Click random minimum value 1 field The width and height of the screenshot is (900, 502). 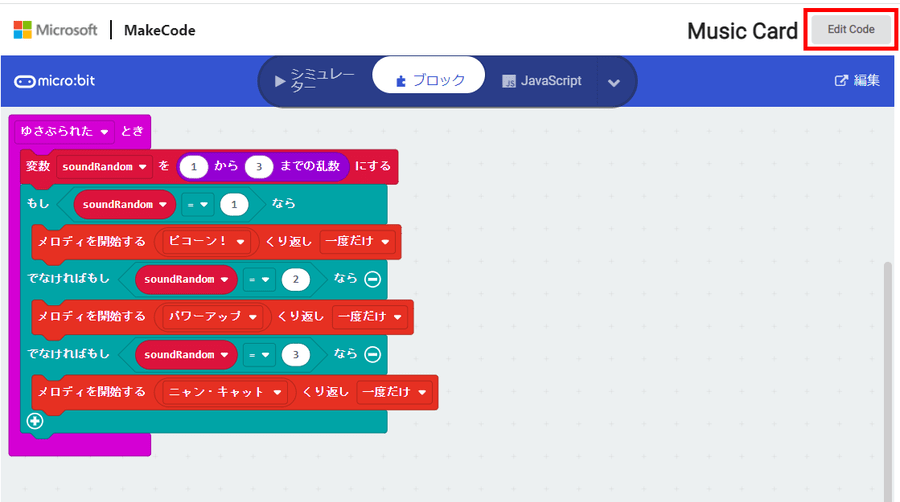193,167
